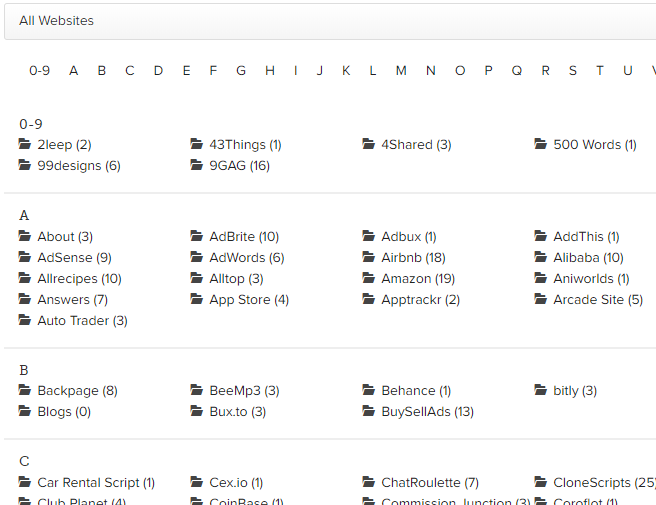This screenshot has height=505, width=656.
Task: Click the folder icon beside 500 Words
Action: 541,144
